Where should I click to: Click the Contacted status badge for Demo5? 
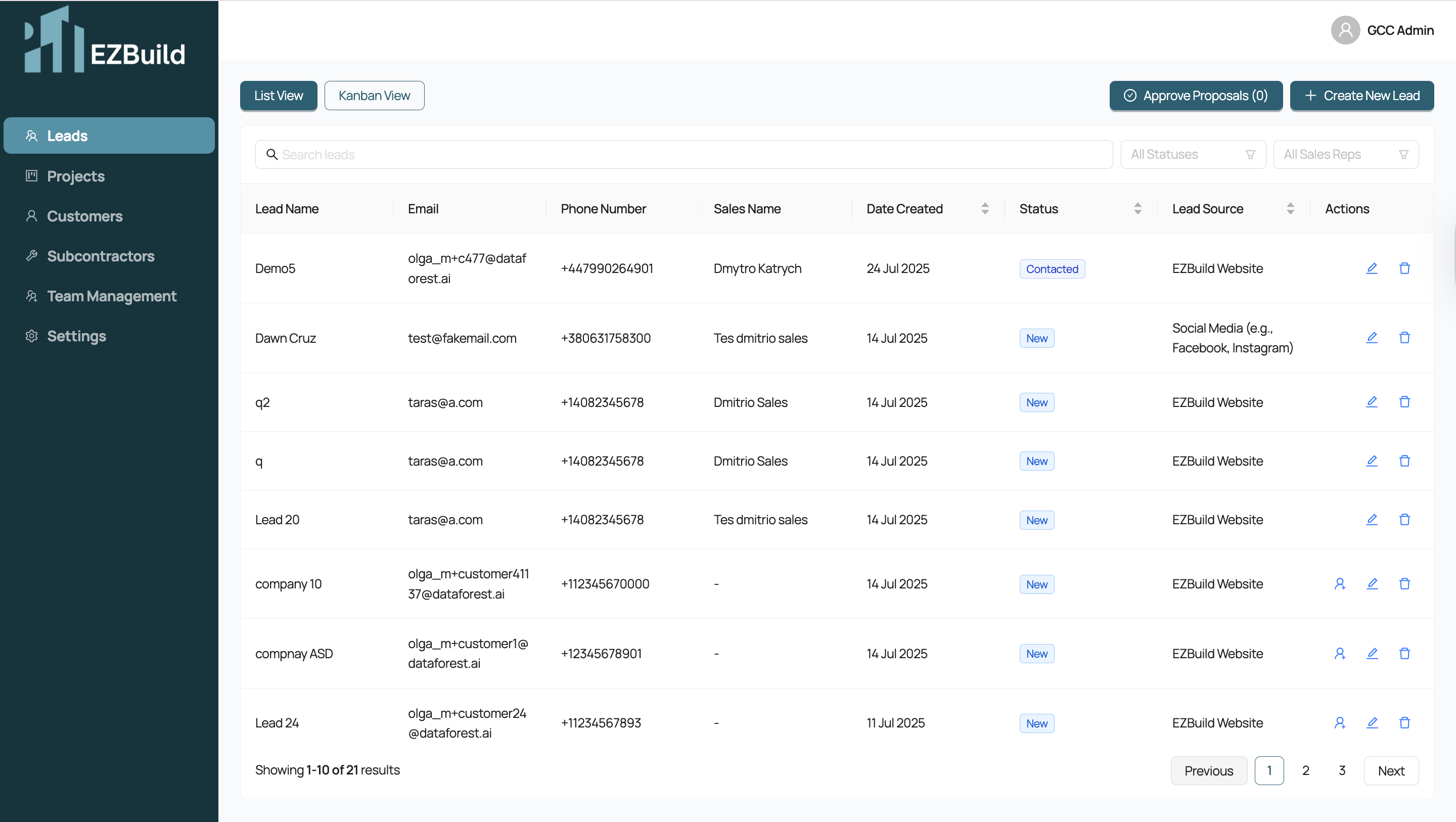1053,269
